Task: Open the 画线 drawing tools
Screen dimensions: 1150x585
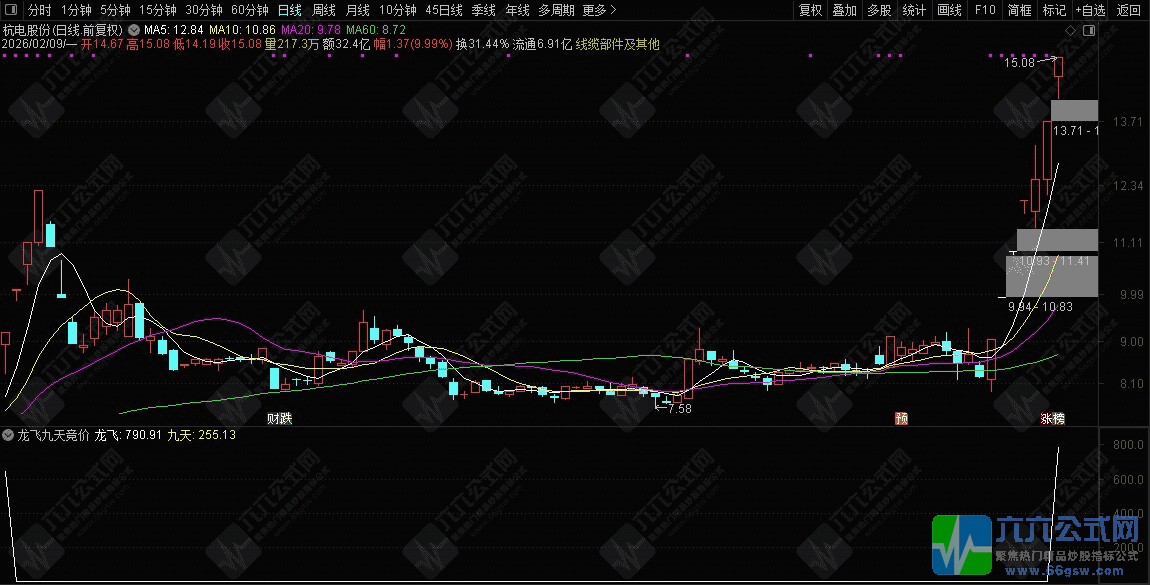Action: pos(949,11)
